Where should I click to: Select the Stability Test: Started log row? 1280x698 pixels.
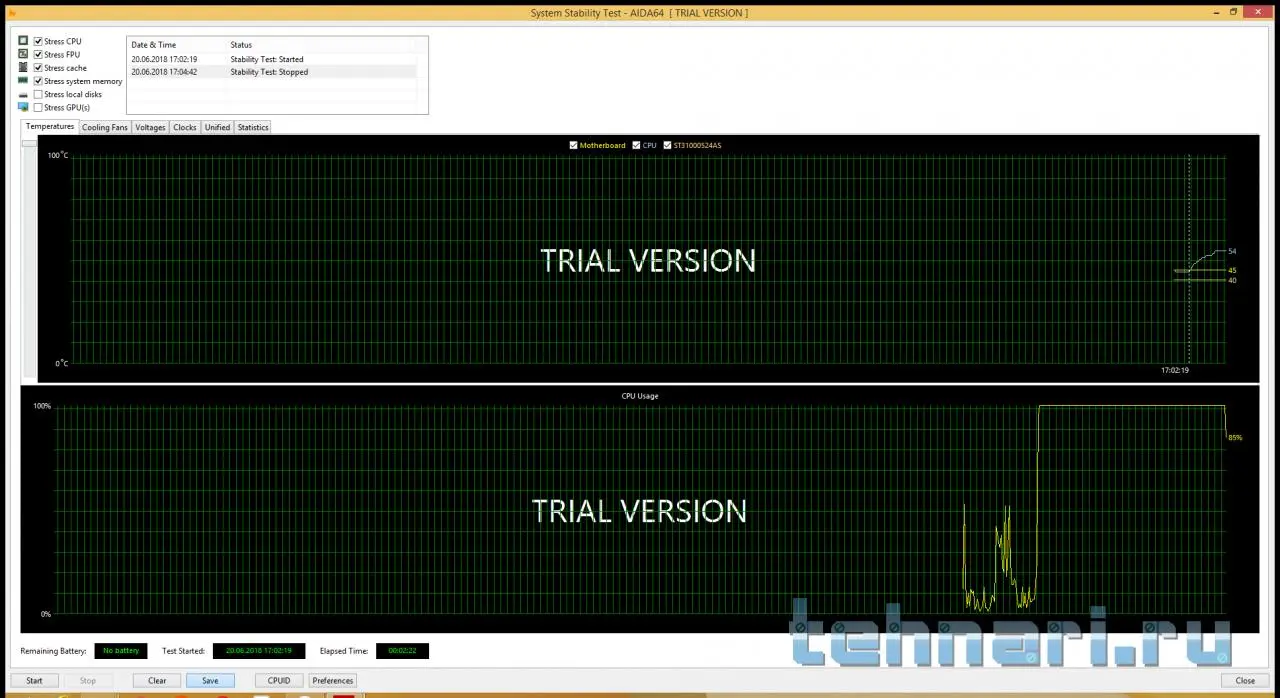272,59
